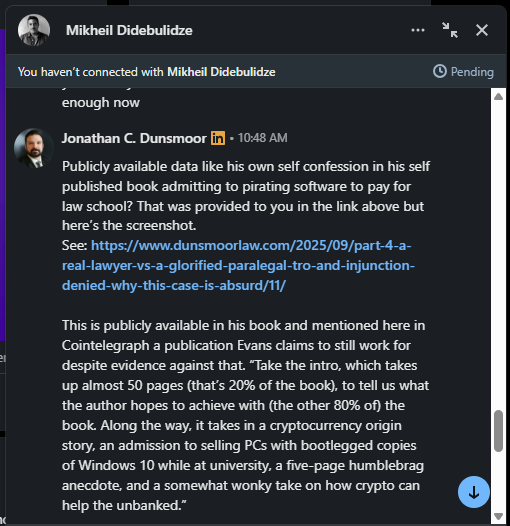The width and height of the screenshot is (510, 526).
Task: Click bold Mikheil Didebulidze name in connection banner
Action: coord(221,72)
